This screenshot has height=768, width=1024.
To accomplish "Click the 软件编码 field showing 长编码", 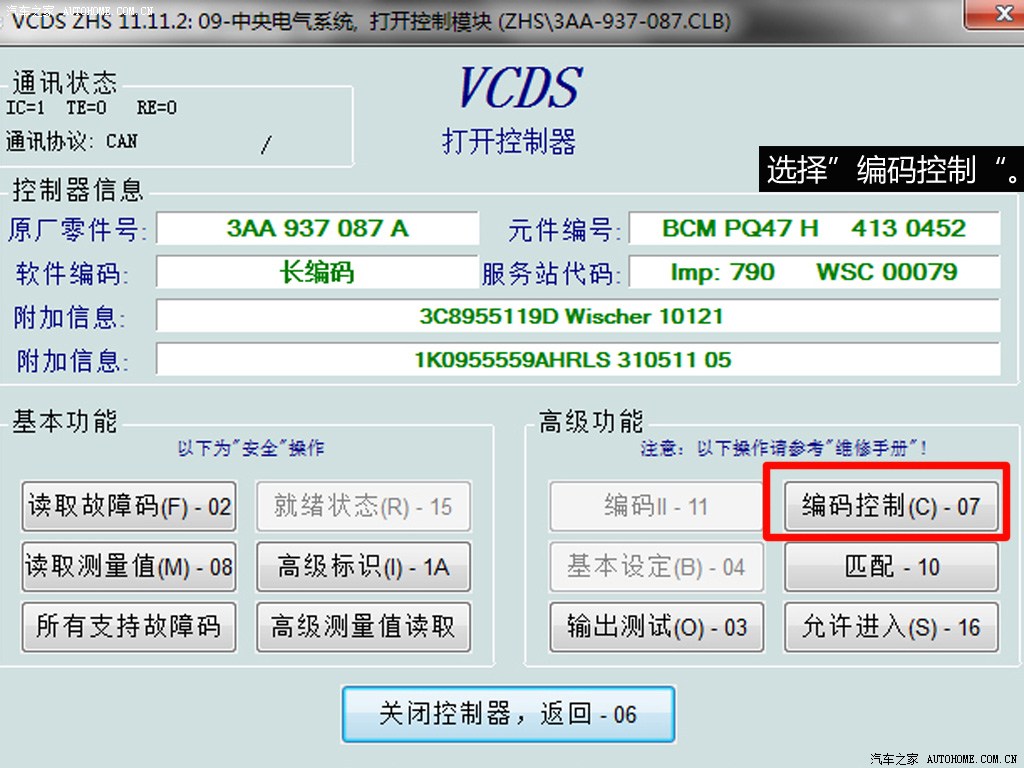I will coord(317,272).
